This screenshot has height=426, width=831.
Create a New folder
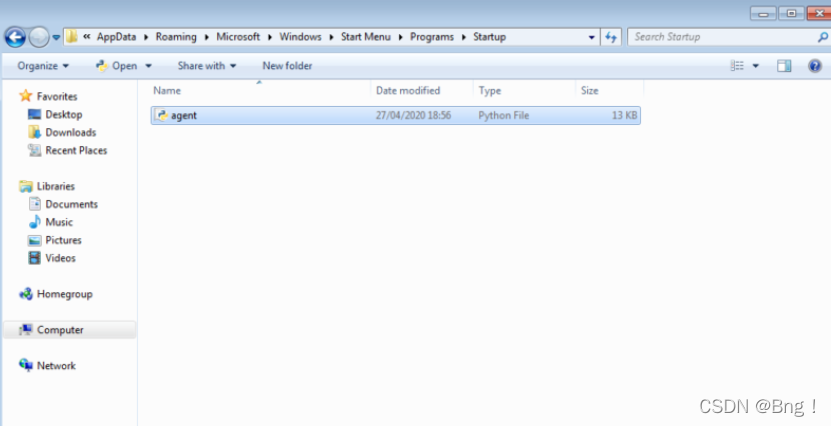[287, 66]
